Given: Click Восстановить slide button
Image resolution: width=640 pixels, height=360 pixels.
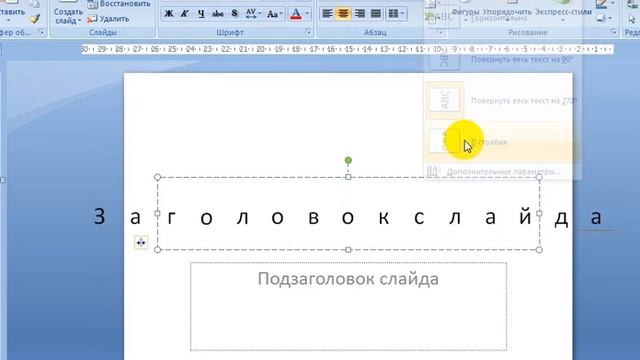Looking at the screenshot, I should click(119, 4).
